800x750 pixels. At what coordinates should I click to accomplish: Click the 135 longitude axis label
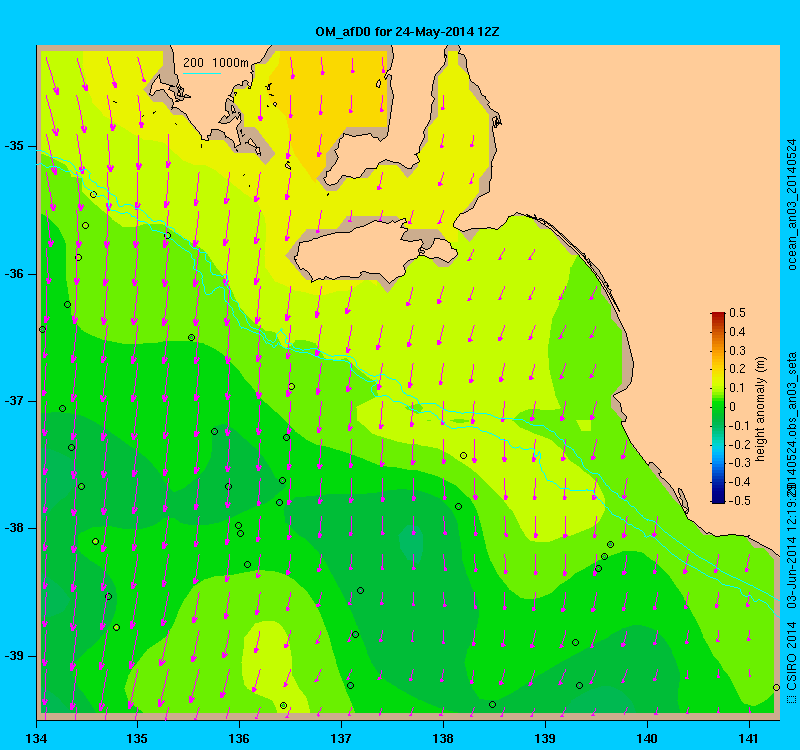point(137,738)
